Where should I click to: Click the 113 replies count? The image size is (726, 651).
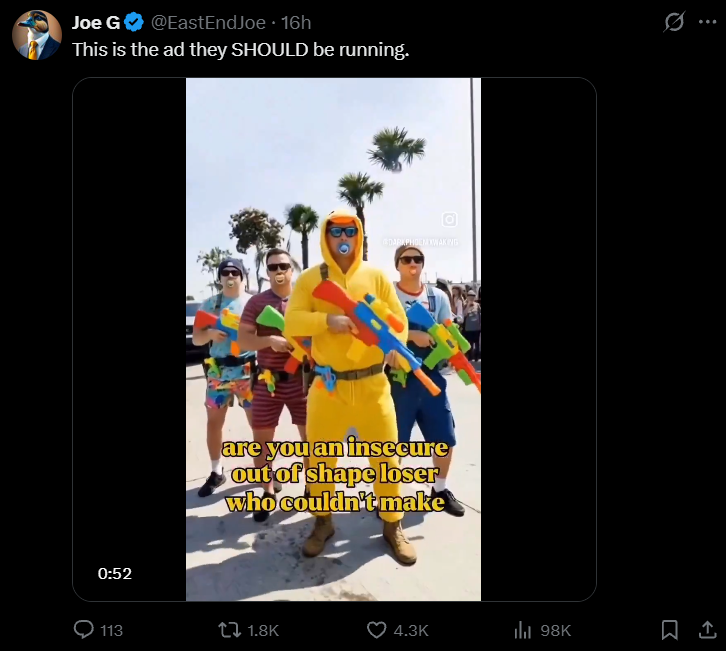[x=112, y=630]
